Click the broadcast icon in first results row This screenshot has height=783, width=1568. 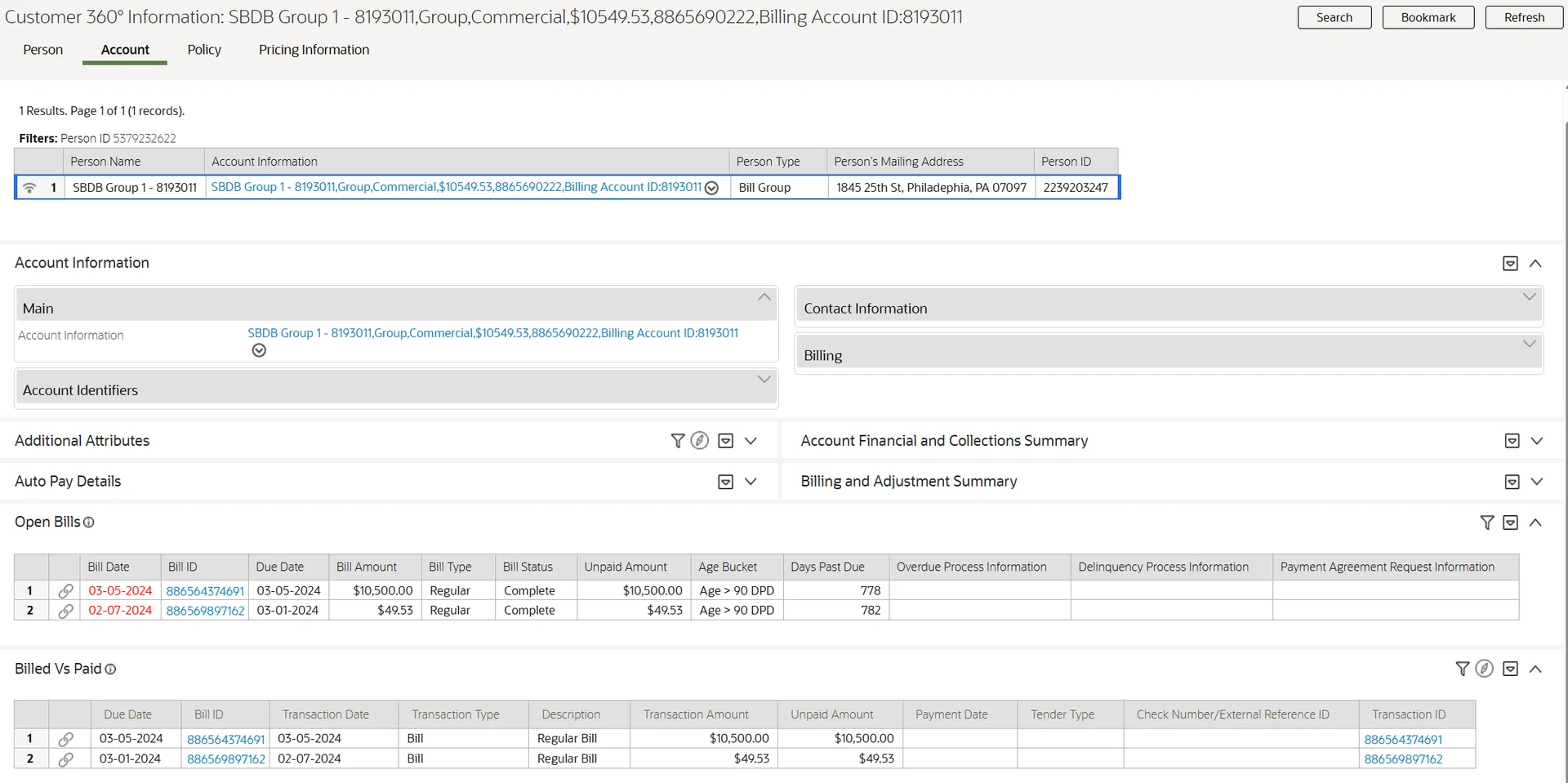coord(29,188)
